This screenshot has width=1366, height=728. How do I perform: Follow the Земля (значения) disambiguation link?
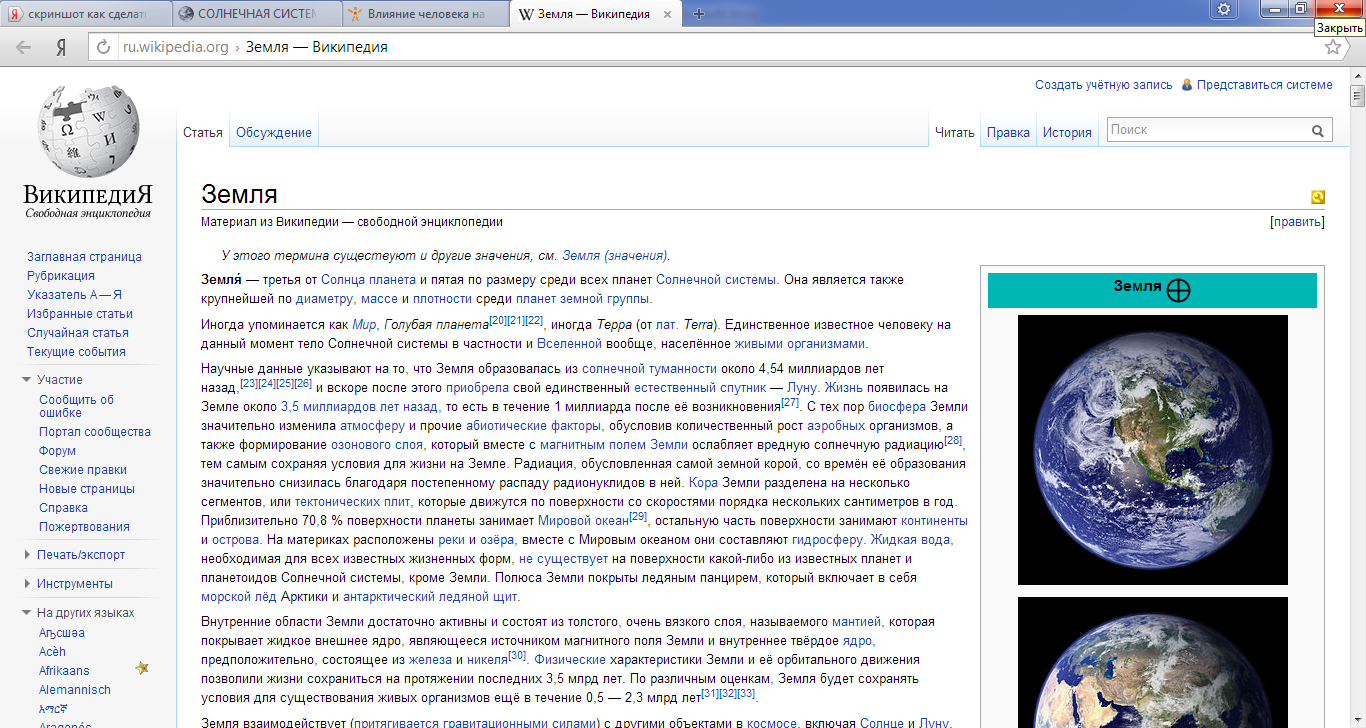pyautogui.click(x=616, y=255)
